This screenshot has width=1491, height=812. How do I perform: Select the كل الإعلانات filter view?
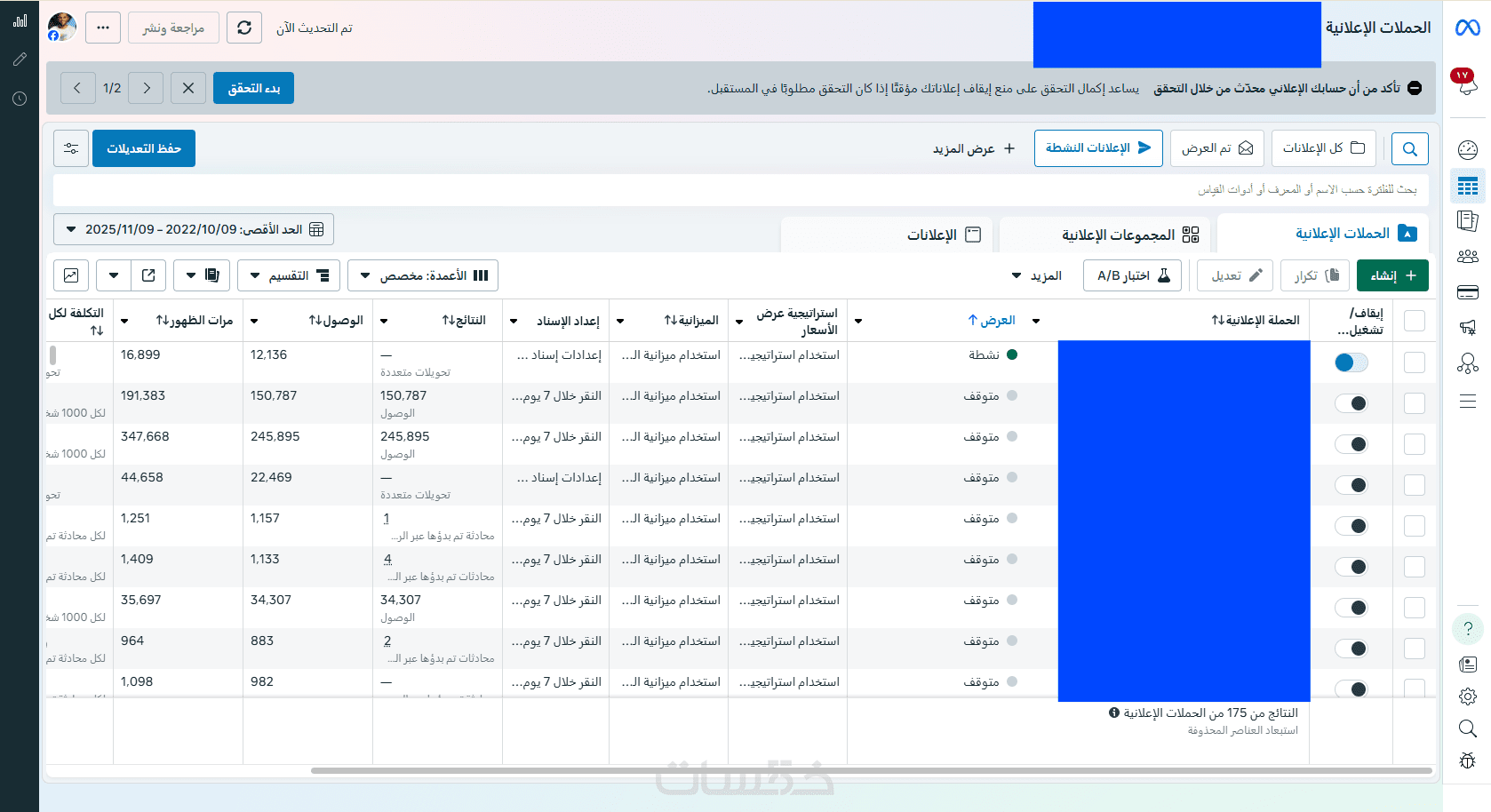[x=1324, y=148]
